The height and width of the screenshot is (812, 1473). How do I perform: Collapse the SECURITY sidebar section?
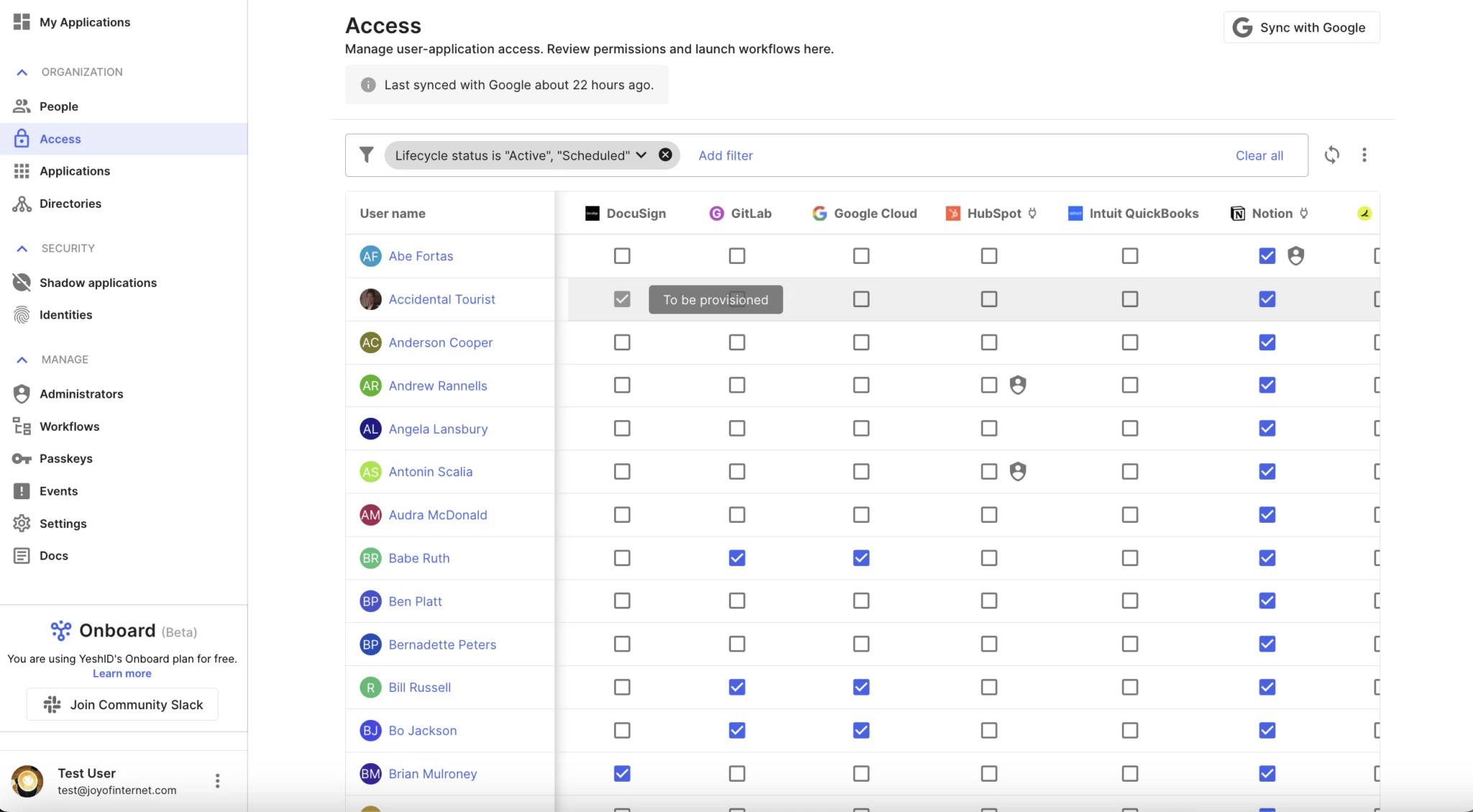tap(22, 248)
